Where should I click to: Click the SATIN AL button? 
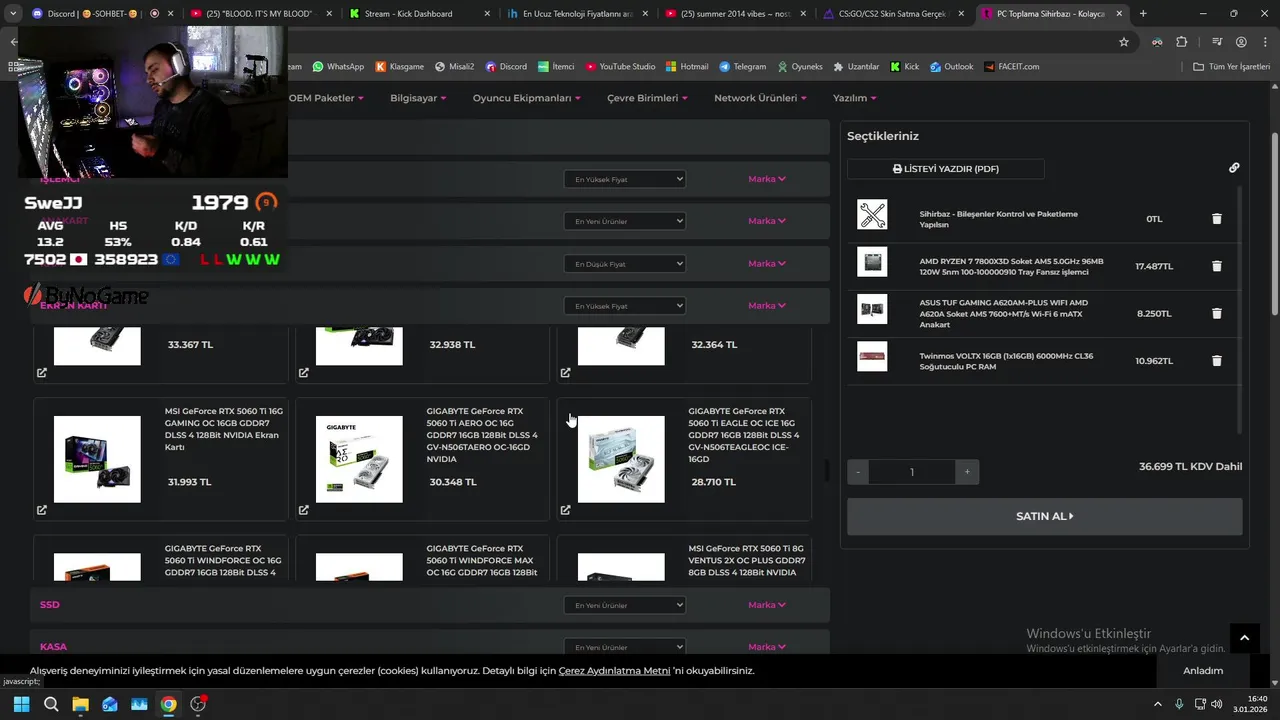1044,517
